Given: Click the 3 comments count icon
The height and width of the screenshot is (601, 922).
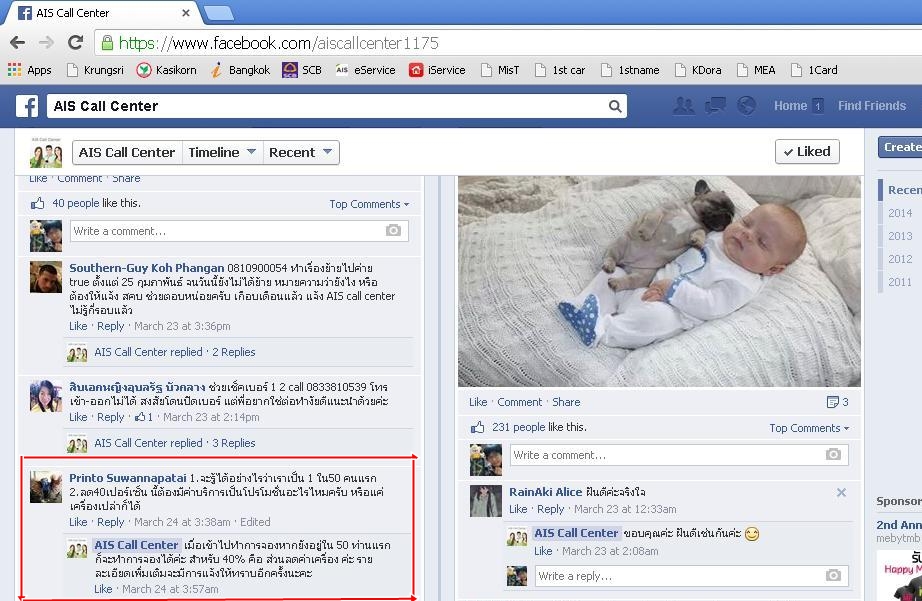Looking at the screenshot, I should tap(837, 402).
